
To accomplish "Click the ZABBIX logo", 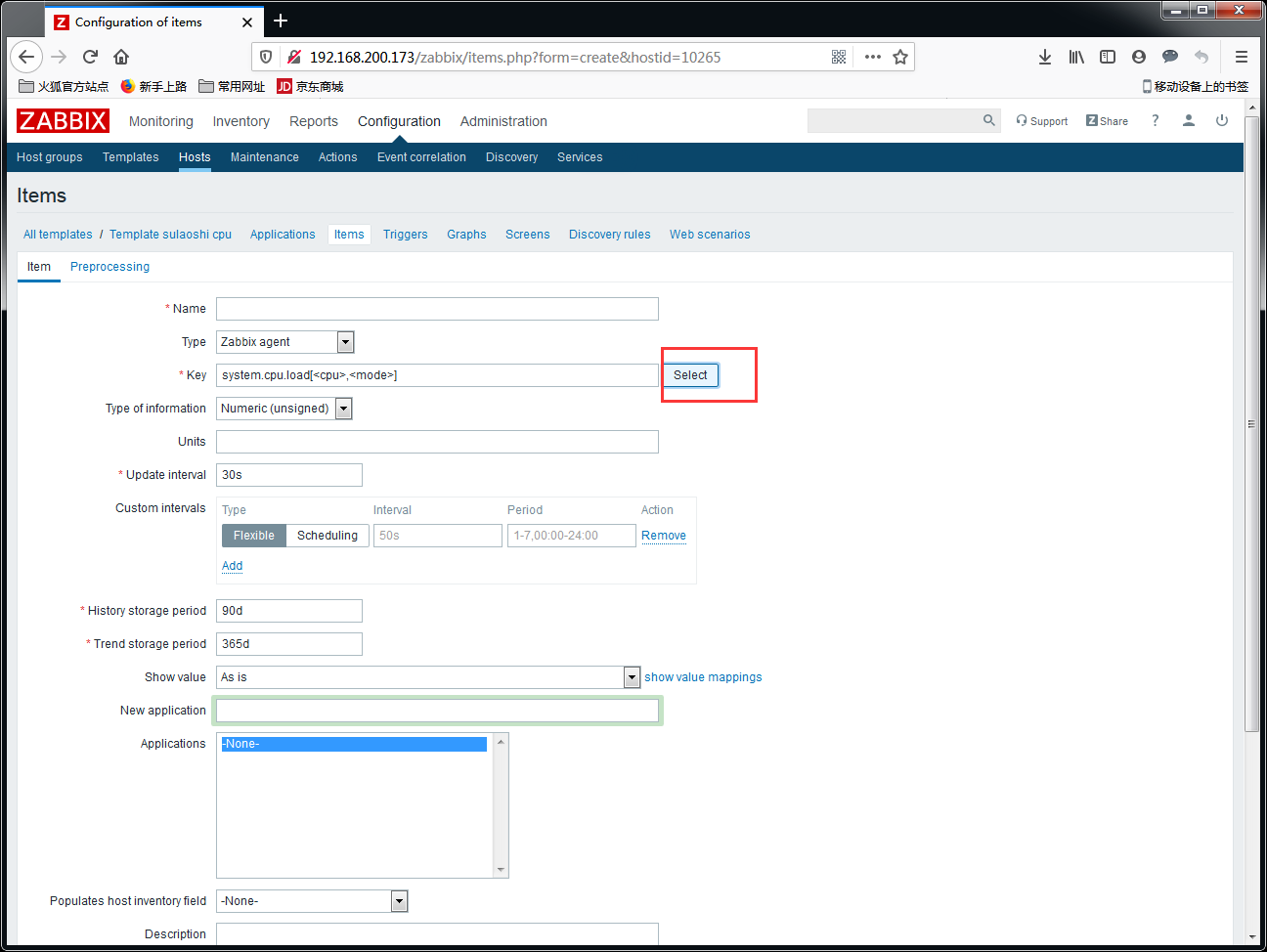I will tap(63, 121).
